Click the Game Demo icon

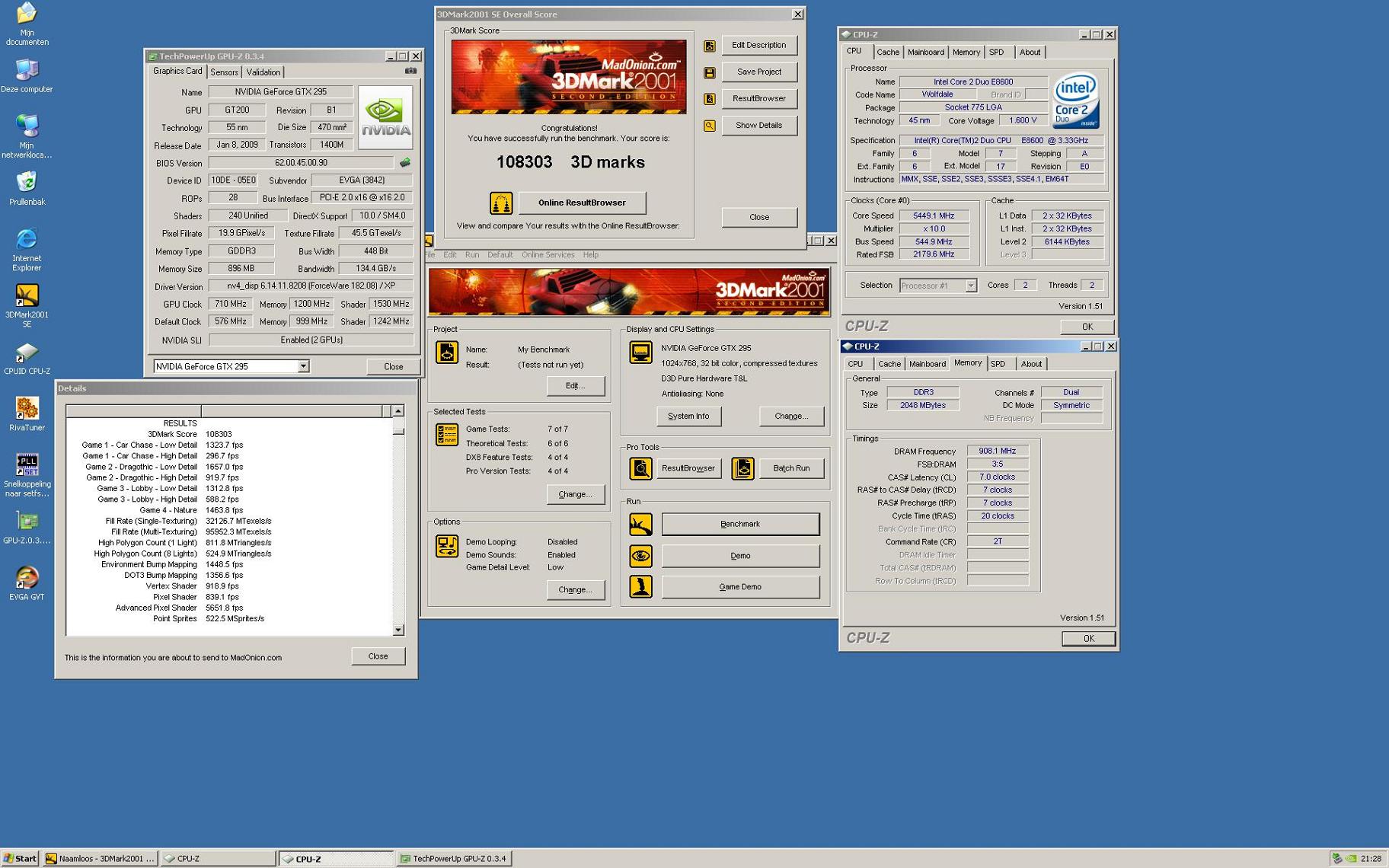pyautogui.click(x=640, y=587)
